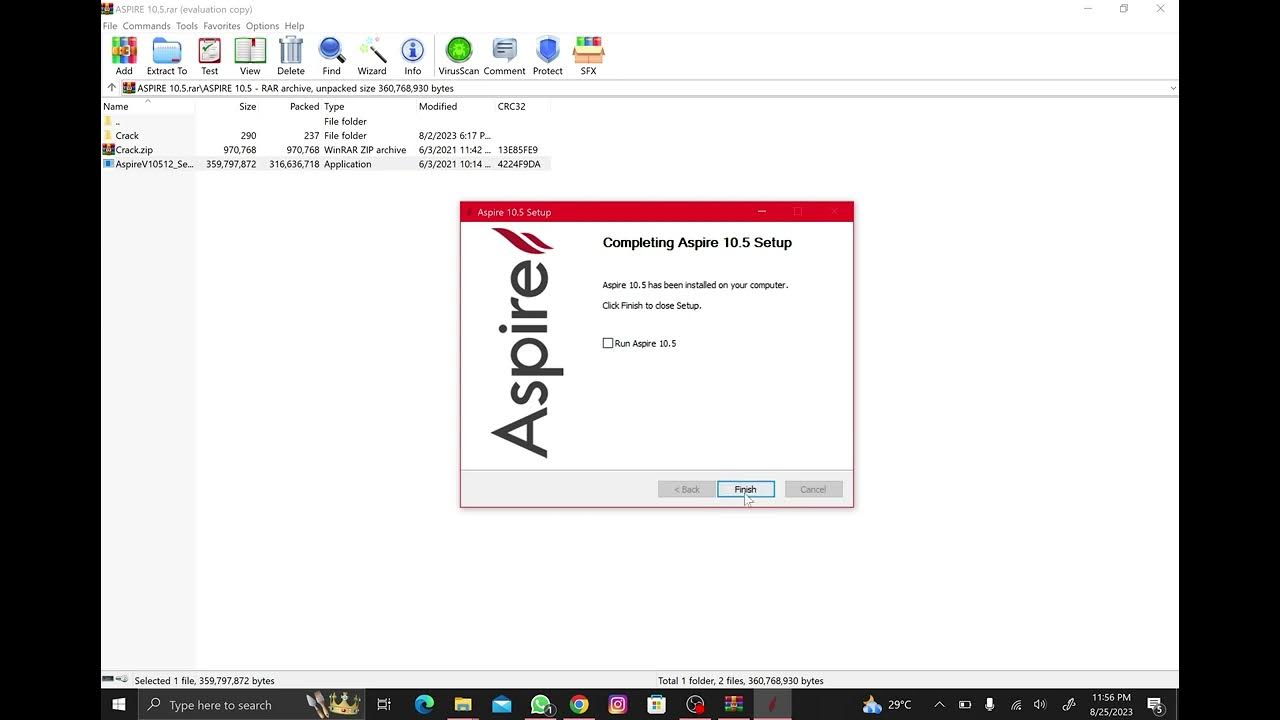The width and height of the screenshot is (1280, 720).
Task: Open the Help menu
Action: (x=294, y=26)
